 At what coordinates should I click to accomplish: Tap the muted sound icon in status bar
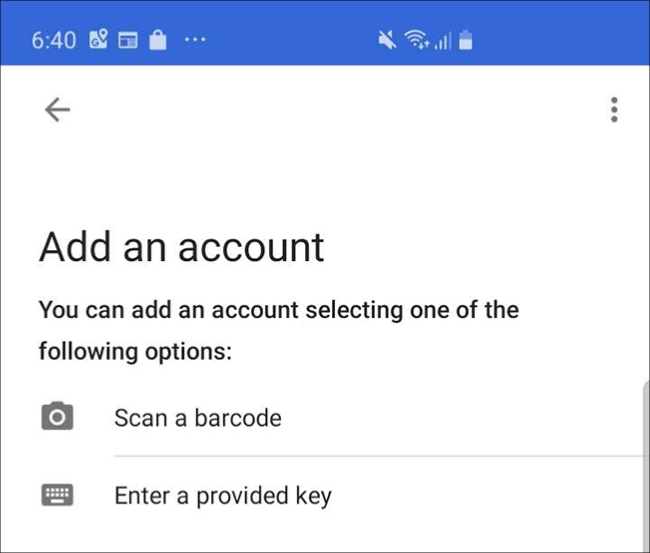pyautogui.click(x=385, y=41)
